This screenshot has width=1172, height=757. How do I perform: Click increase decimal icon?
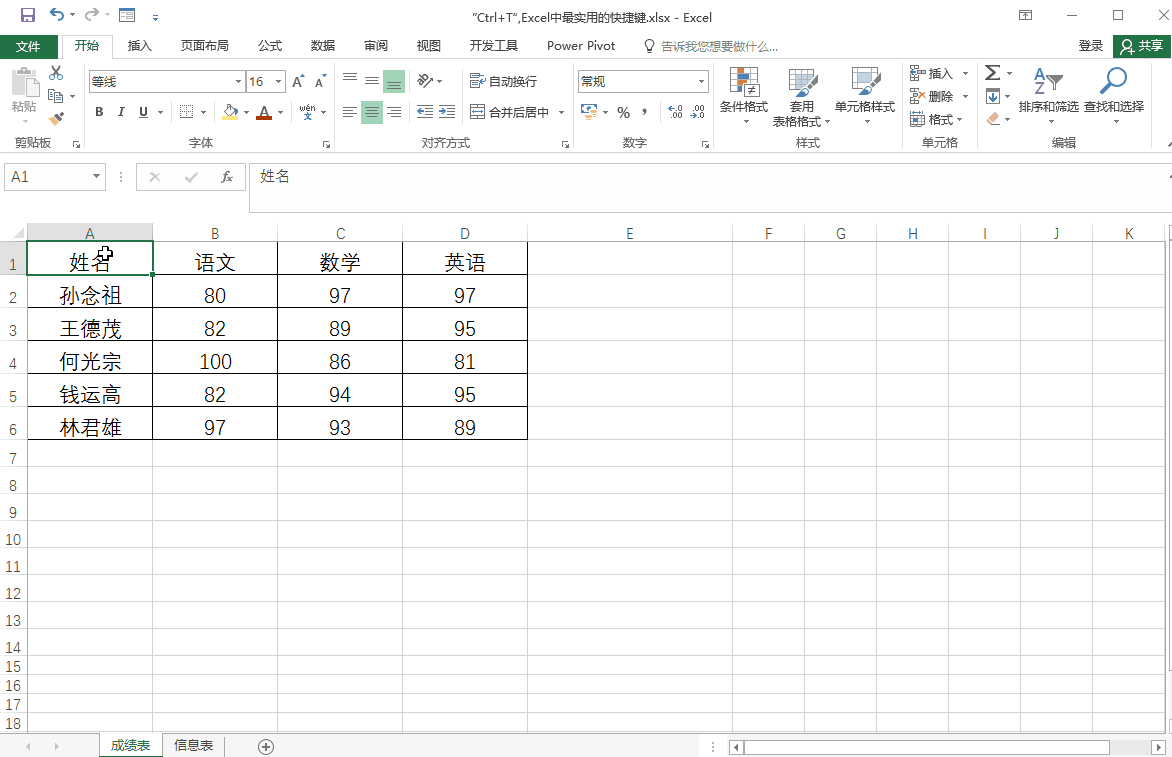click(676, 112)
